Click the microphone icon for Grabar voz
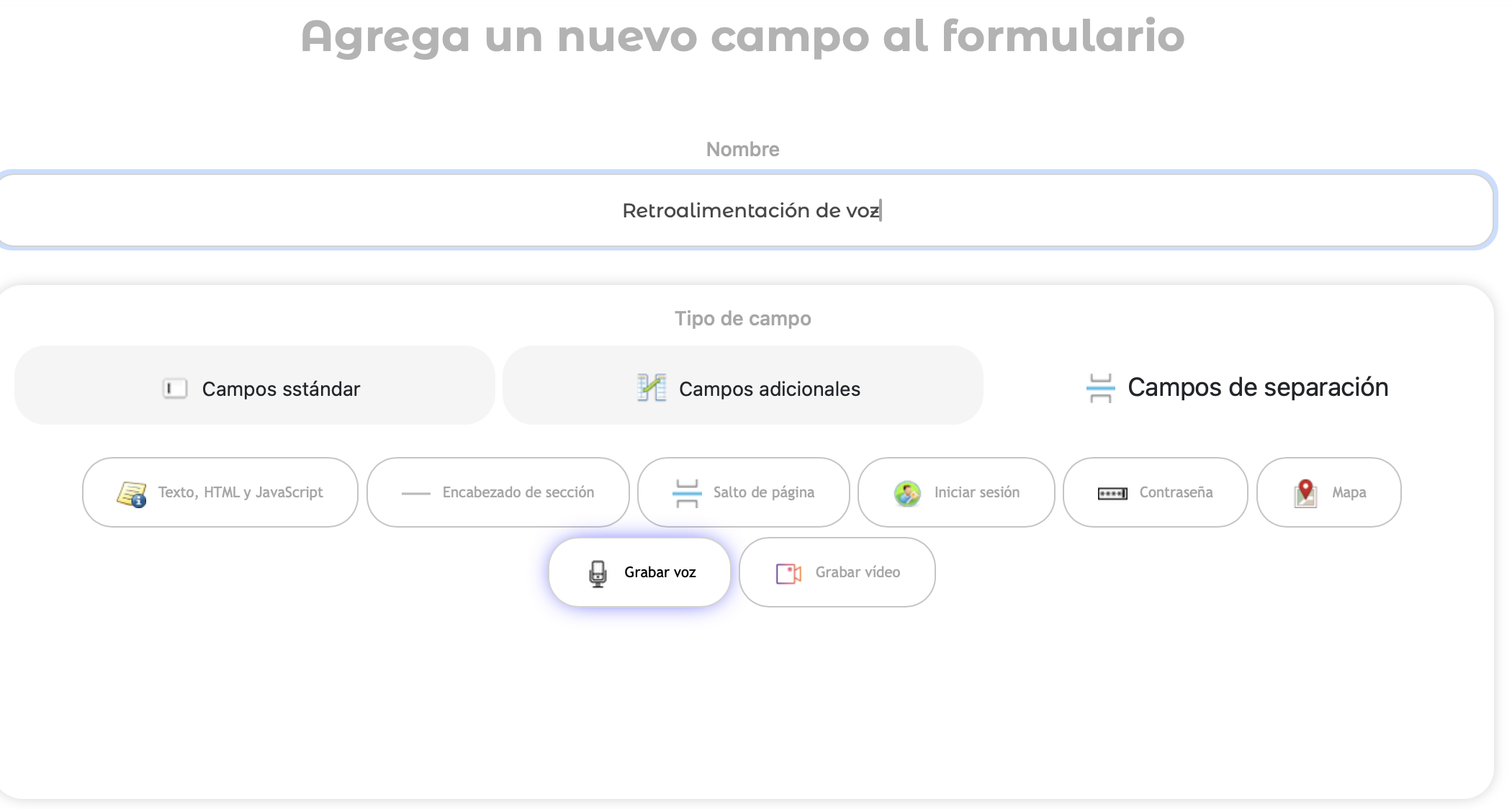 (598, 573)
